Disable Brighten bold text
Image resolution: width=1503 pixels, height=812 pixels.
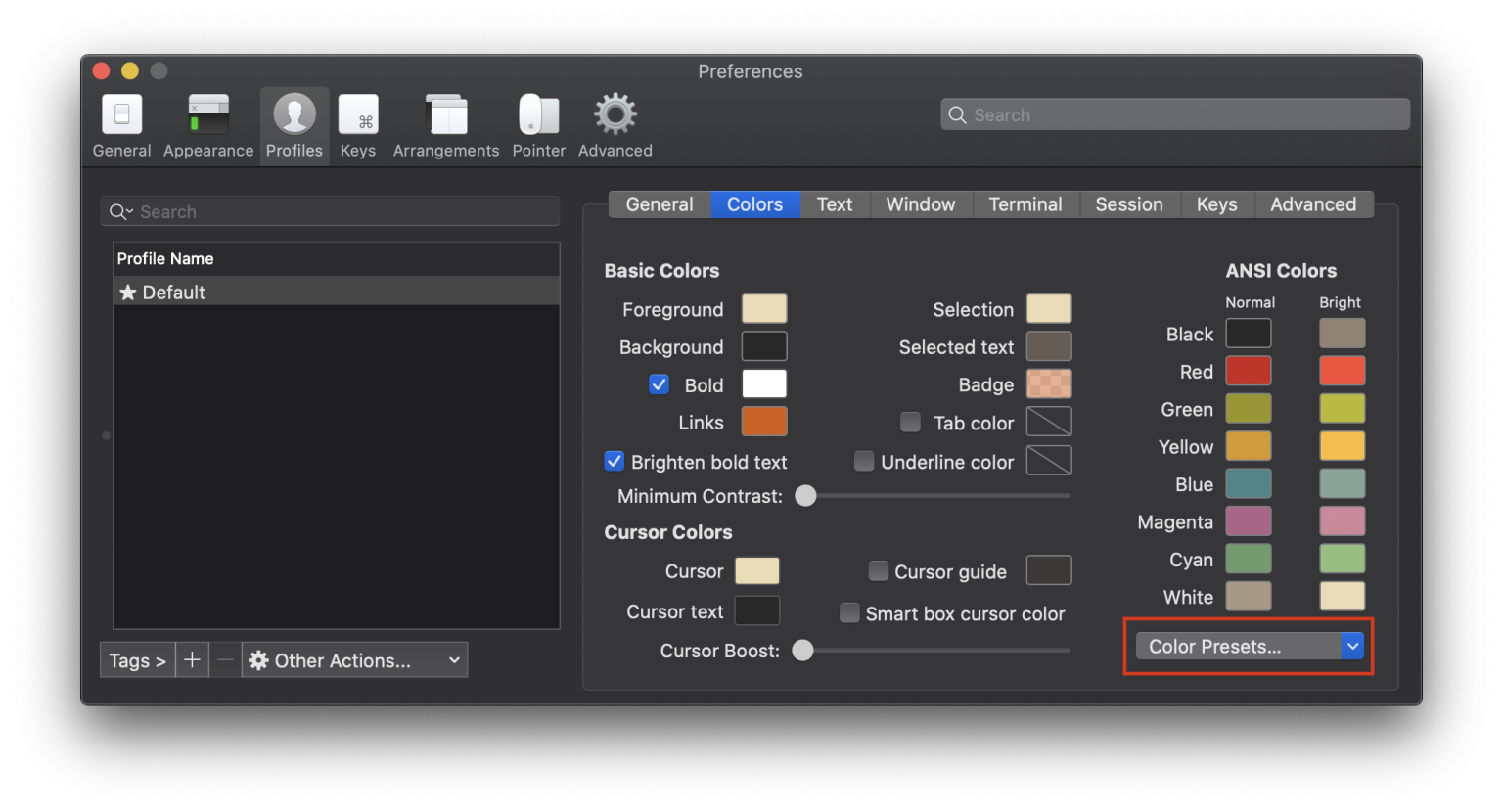(614, 461)
